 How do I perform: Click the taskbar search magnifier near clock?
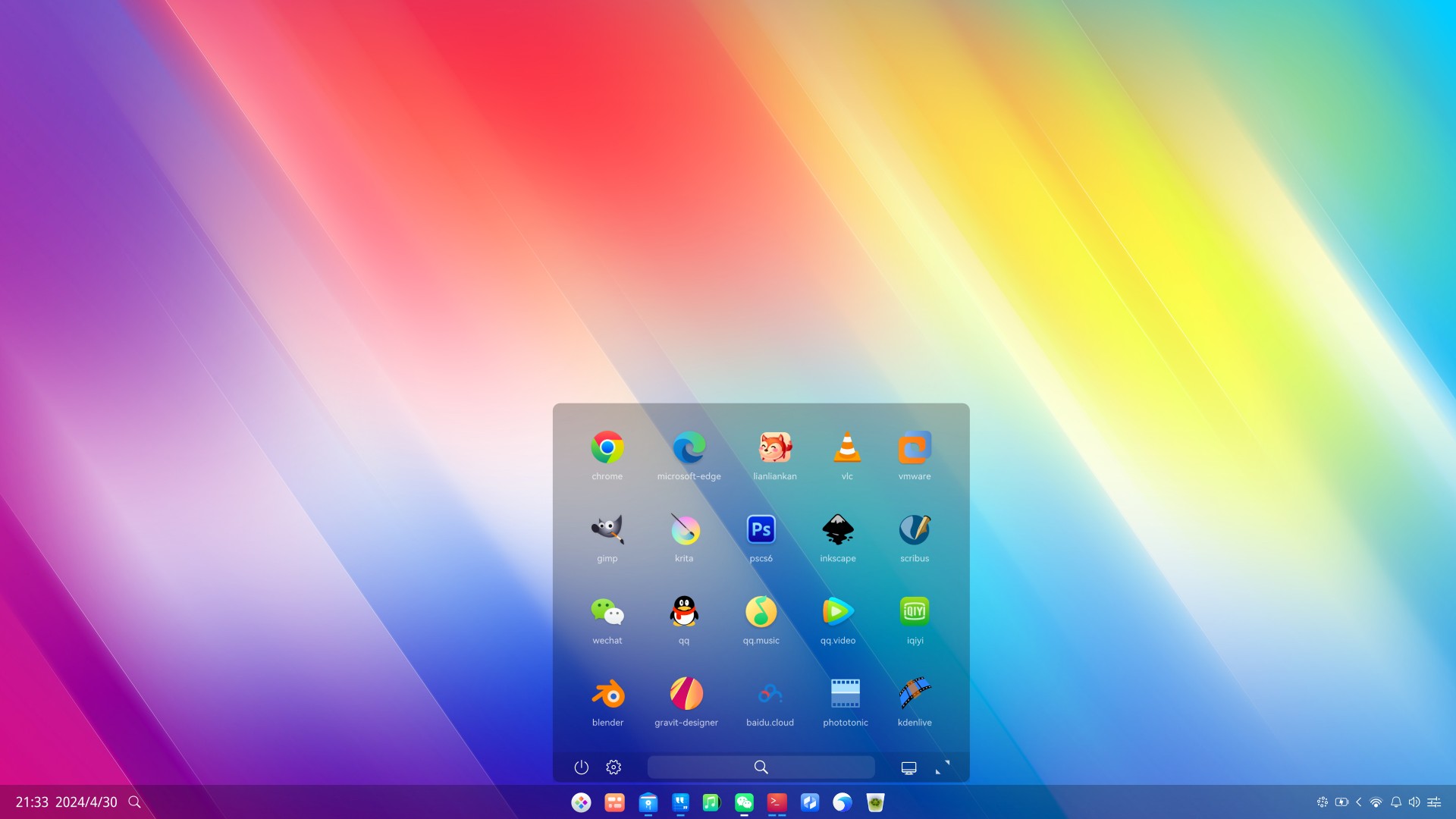point(134,802)
